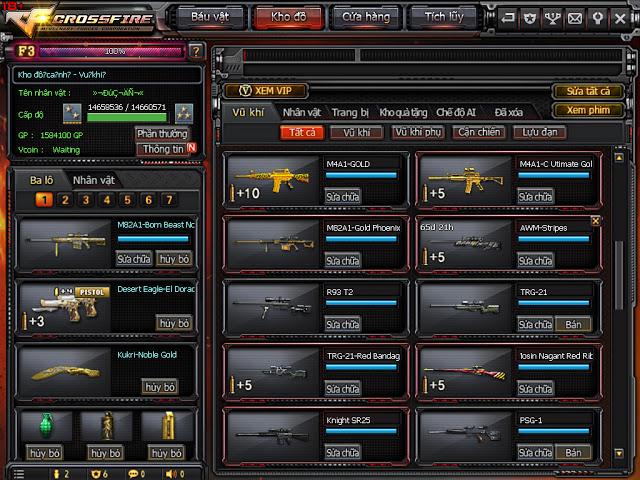Click the Phần thưởng button
The height and width of the screenshot is (480, 640).
(x=162, y=133)
